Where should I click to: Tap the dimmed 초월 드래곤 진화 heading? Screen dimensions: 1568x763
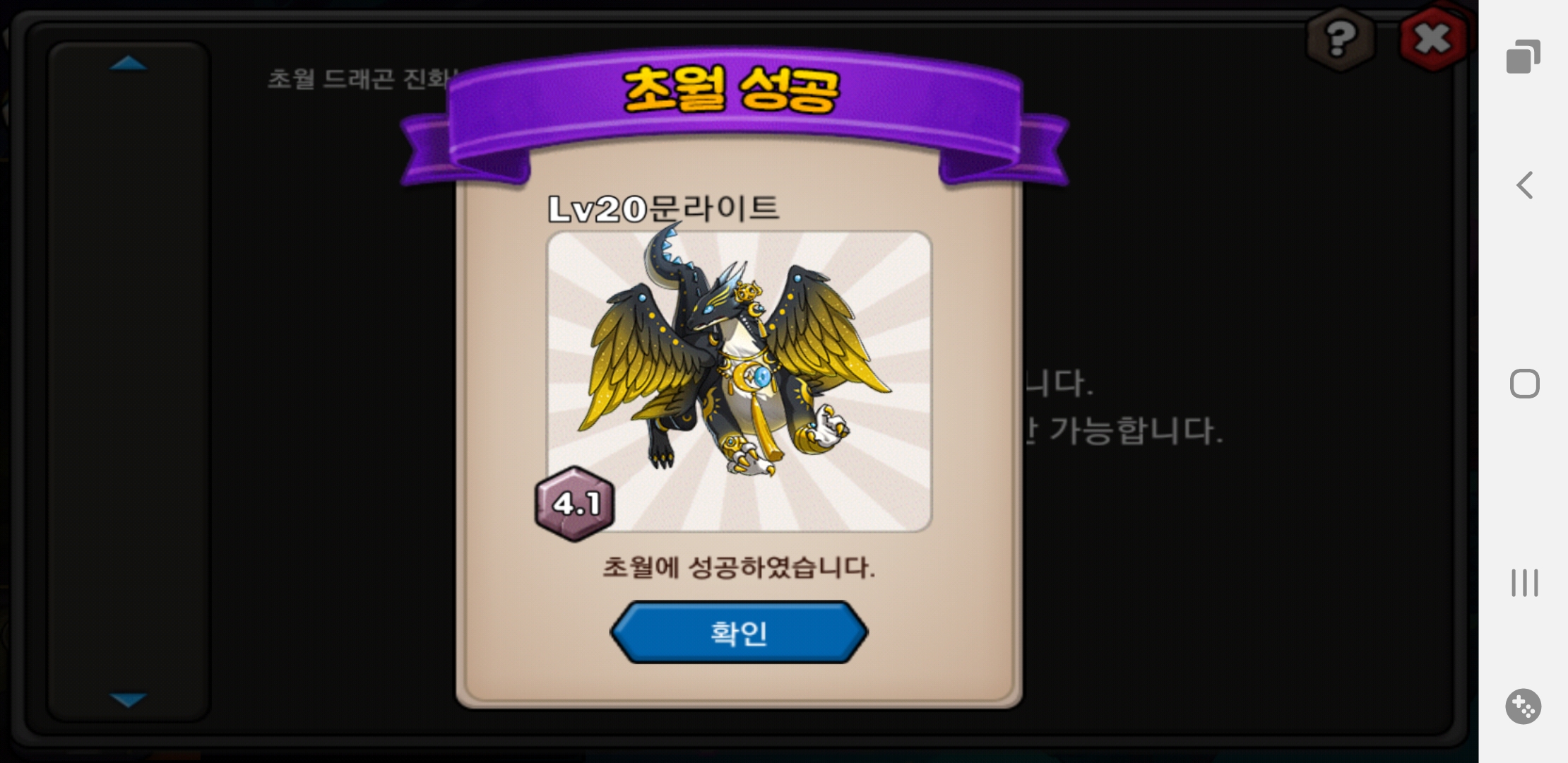(x=362, y=78)
